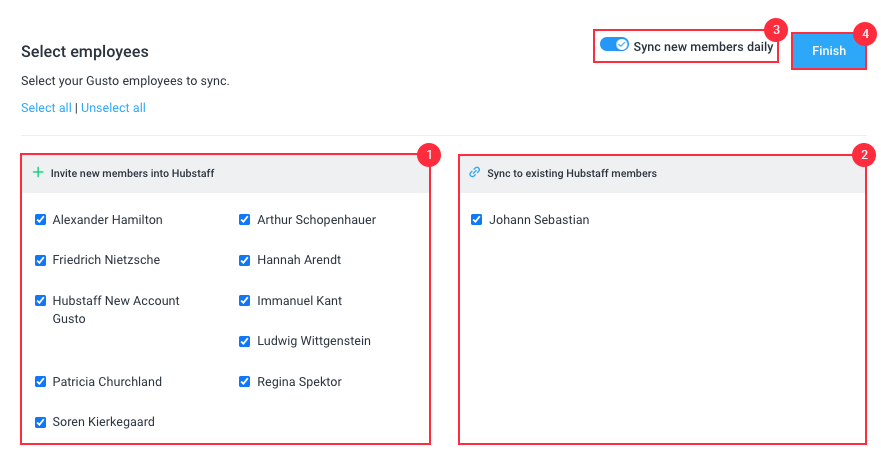Click the name Regina Spektor
The width and height of the screenshot is (881, 461).
click(x=299, y=382)
